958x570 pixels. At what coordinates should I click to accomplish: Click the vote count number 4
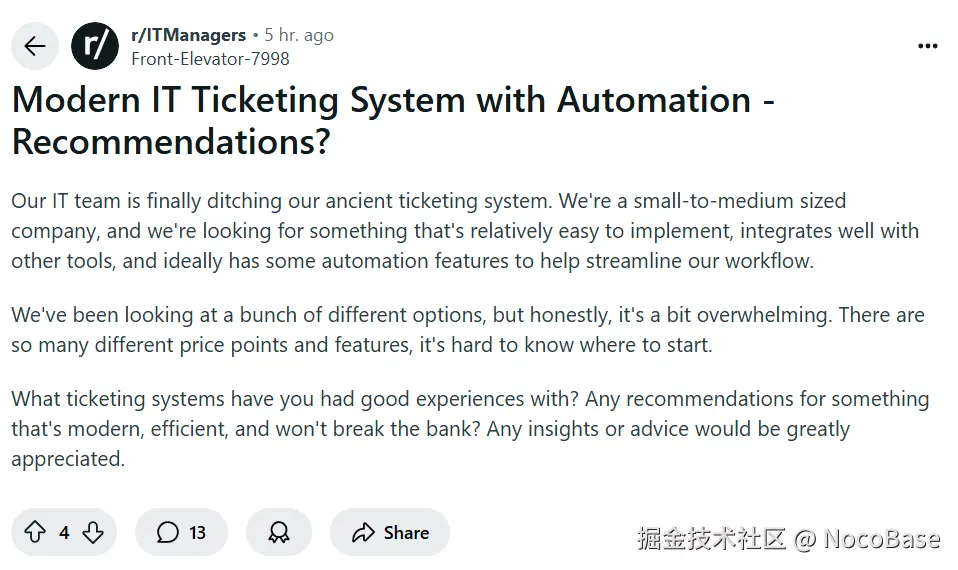click(x=64, y=533)
